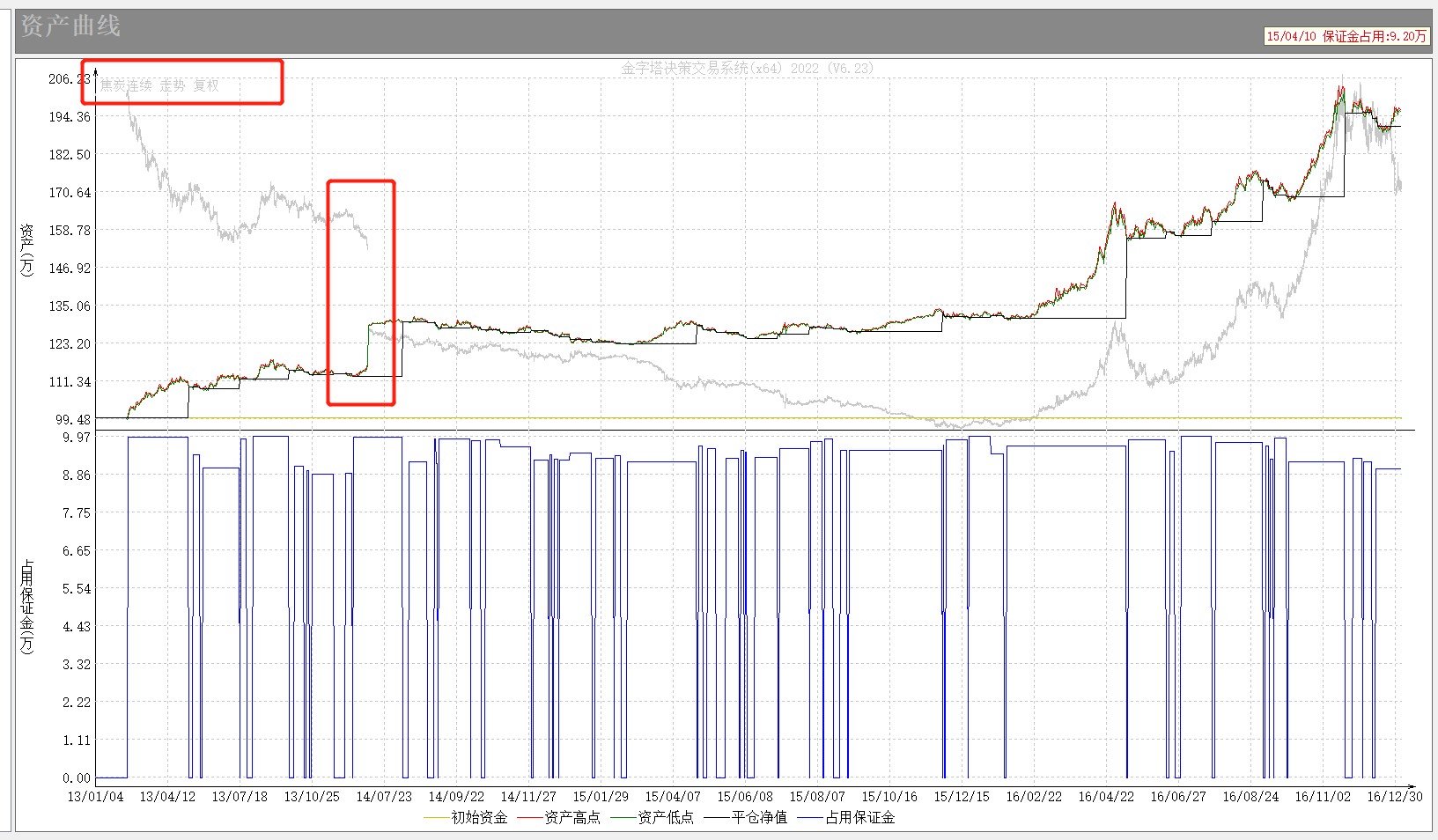Click the 99.48 asset axis value

73,420
